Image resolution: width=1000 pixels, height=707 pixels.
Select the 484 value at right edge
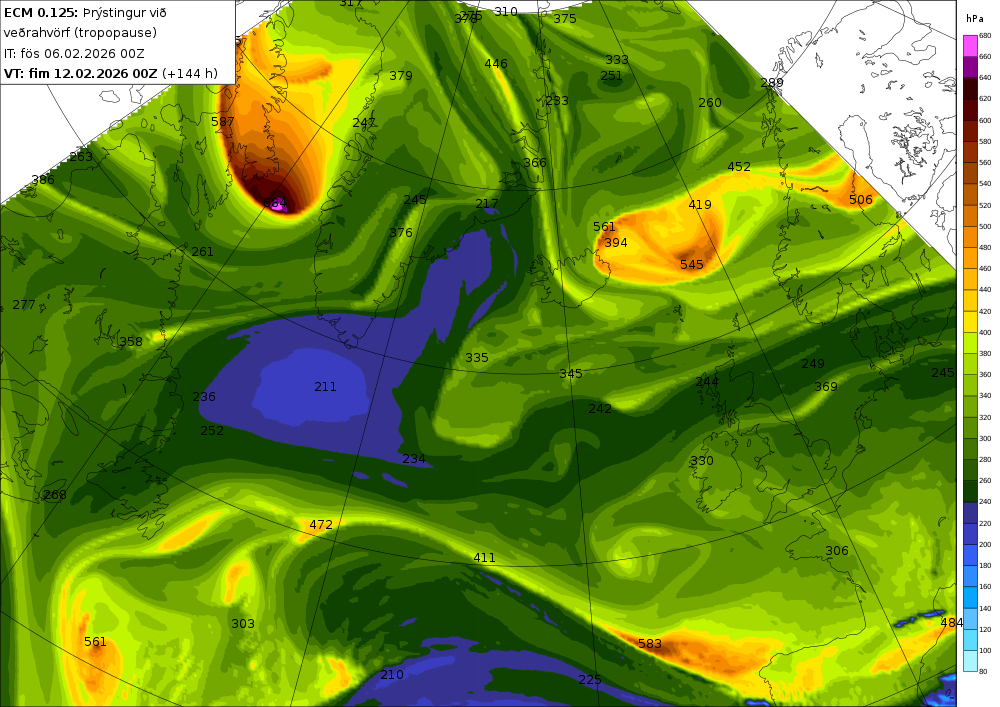click(x=952, y=622)
